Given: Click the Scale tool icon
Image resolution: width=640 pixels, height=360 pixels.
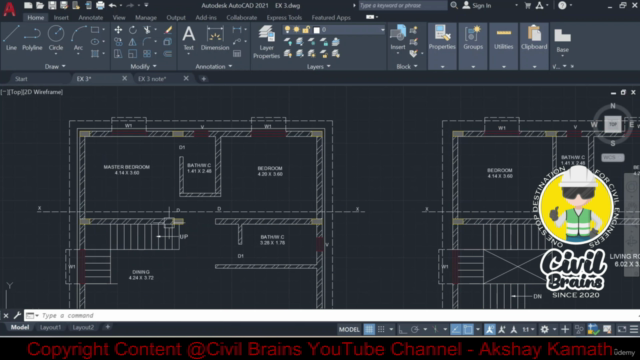Looking at the screenshot, I should coord(133,53).
